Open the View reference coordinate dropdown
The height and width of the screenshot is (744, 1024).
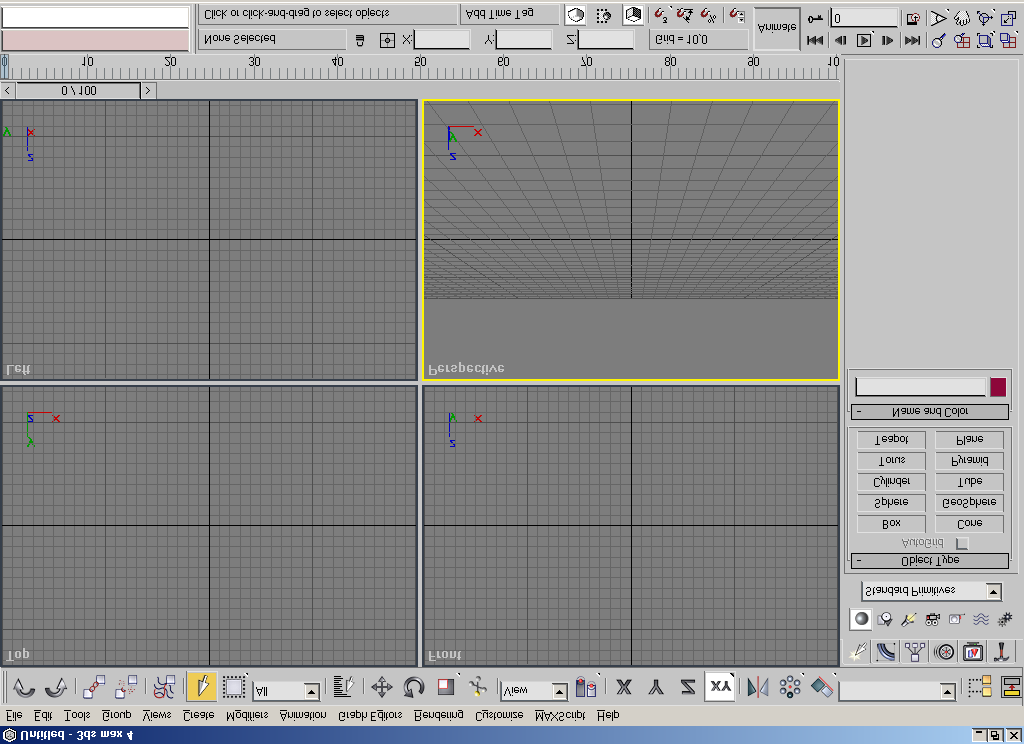click(x=534, y=690)
